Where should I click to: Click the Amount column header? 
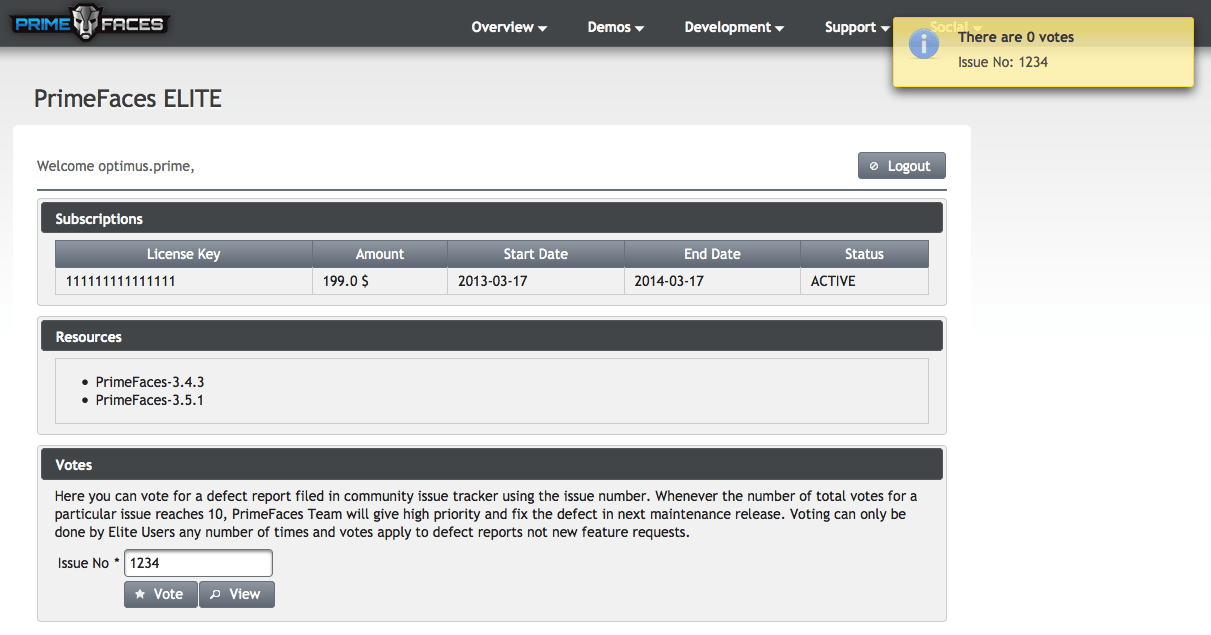[380, 254]
